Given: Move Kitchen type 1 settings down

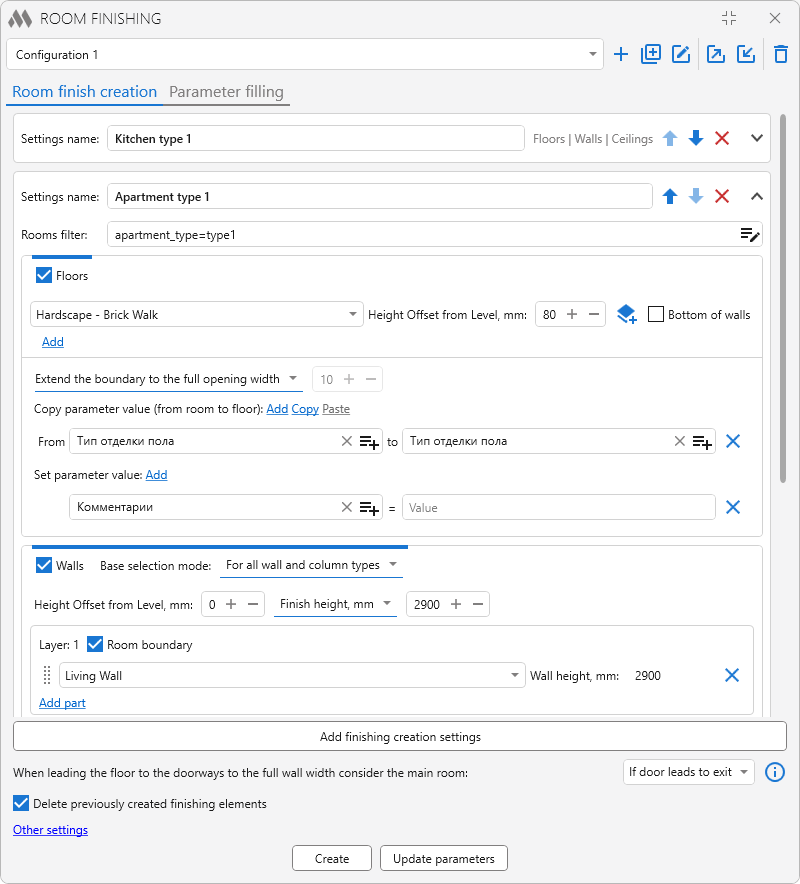Looking at the screenshot, I should [696, 138].
